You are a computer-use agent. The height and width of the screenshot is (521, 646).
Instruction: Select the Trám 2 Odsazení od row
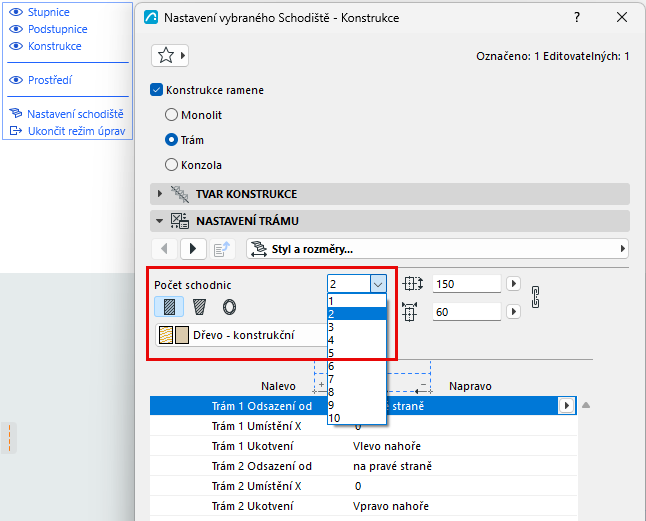coord(363,466)
